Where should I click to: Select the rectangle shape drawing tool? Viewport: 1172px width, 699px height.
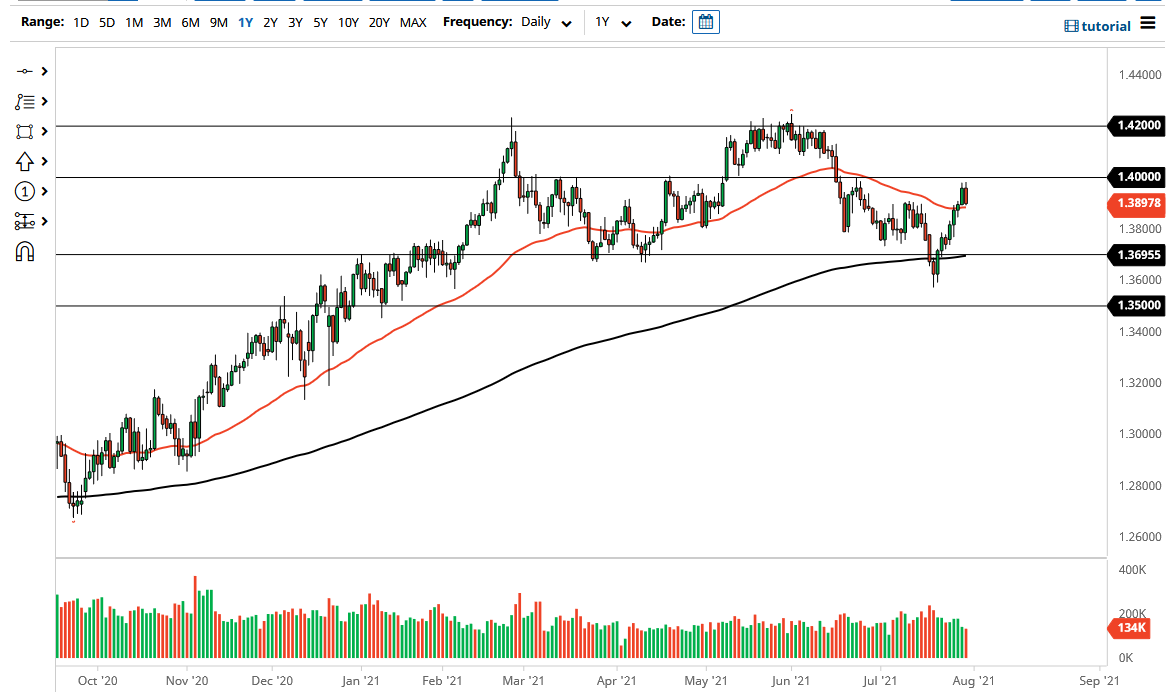[24, 131]
